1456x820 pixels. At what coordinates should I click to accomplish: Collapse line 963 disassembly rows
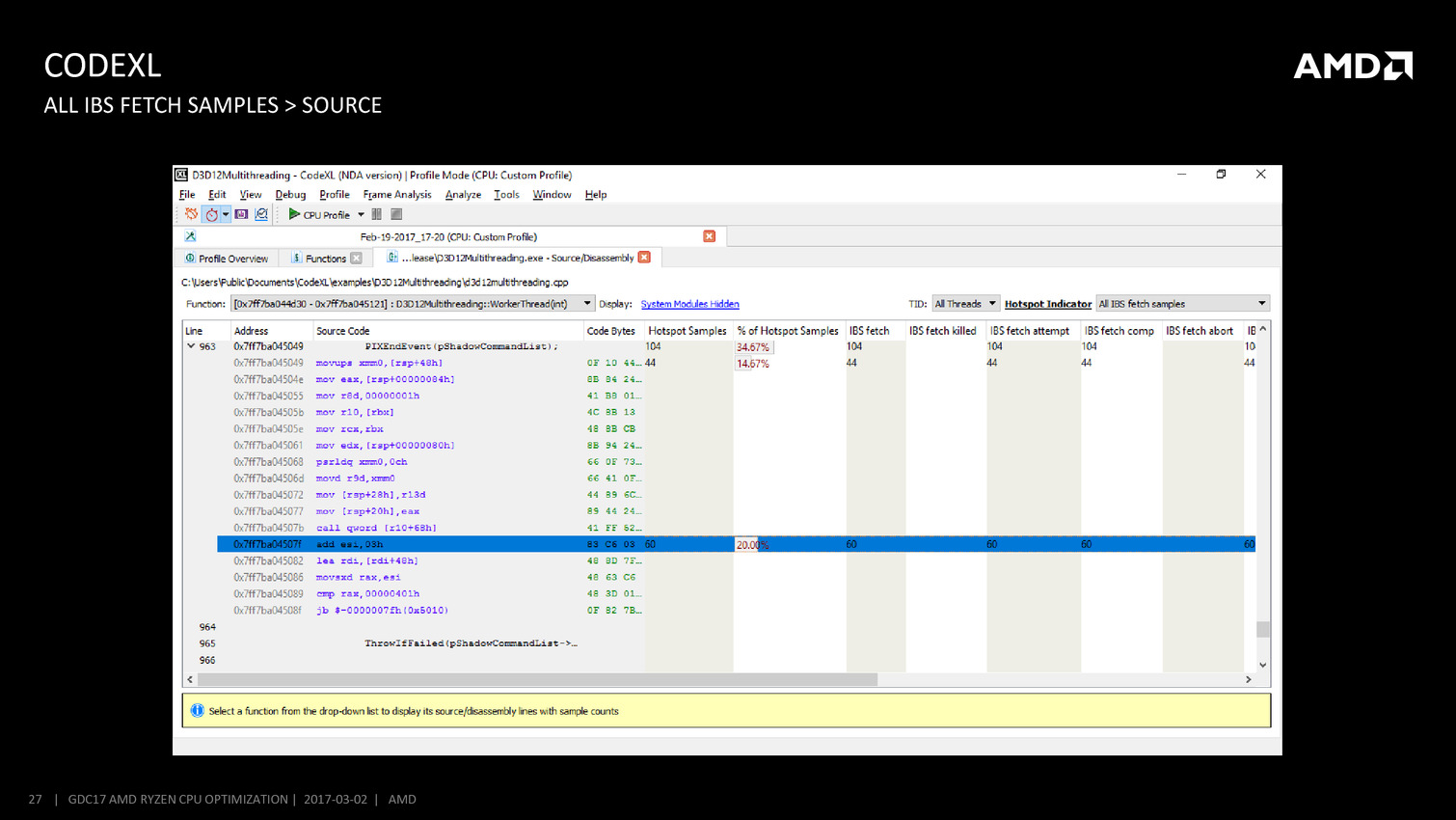(191, 346)
